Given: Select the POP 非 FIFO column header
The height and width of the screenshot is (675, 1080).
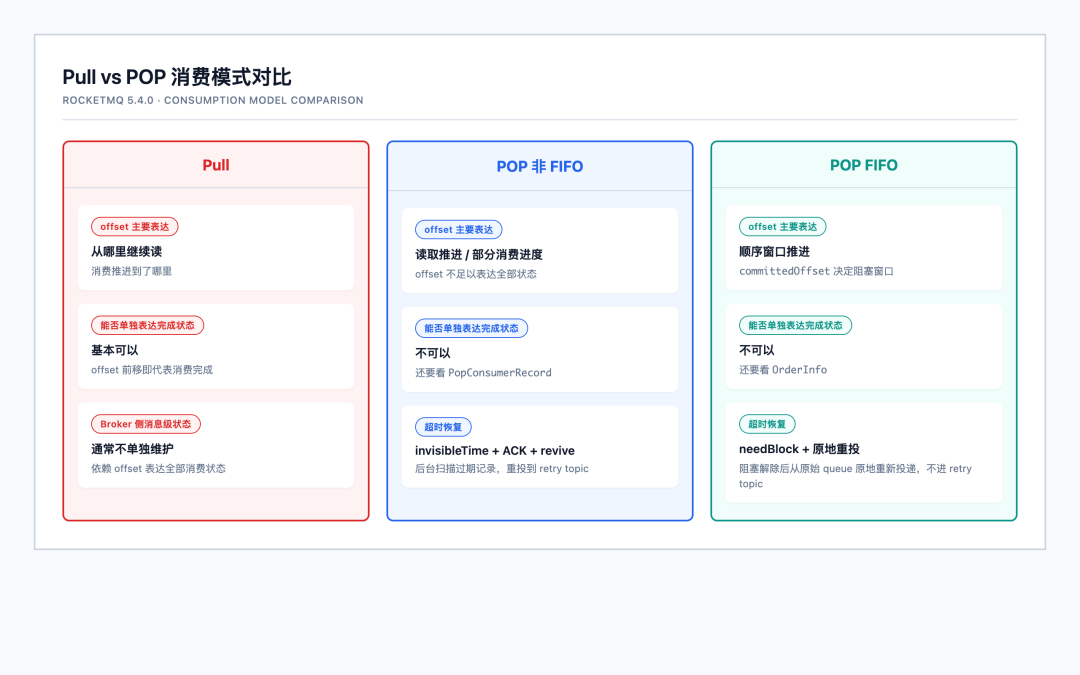Looking at the screenshot, I should [539, 167].
